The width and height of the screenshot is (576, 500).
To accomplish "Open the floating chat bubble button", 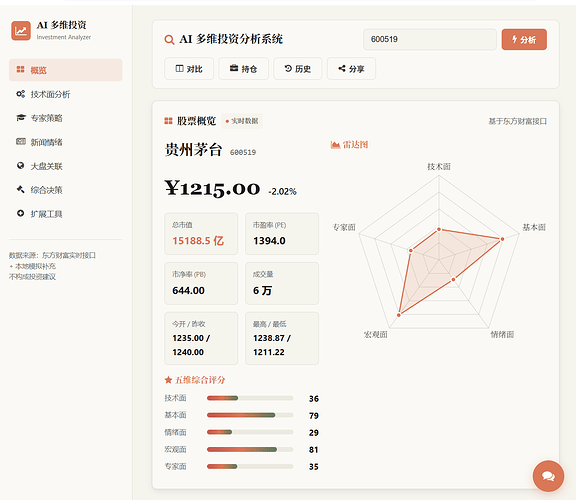I will tap(548, 476).
